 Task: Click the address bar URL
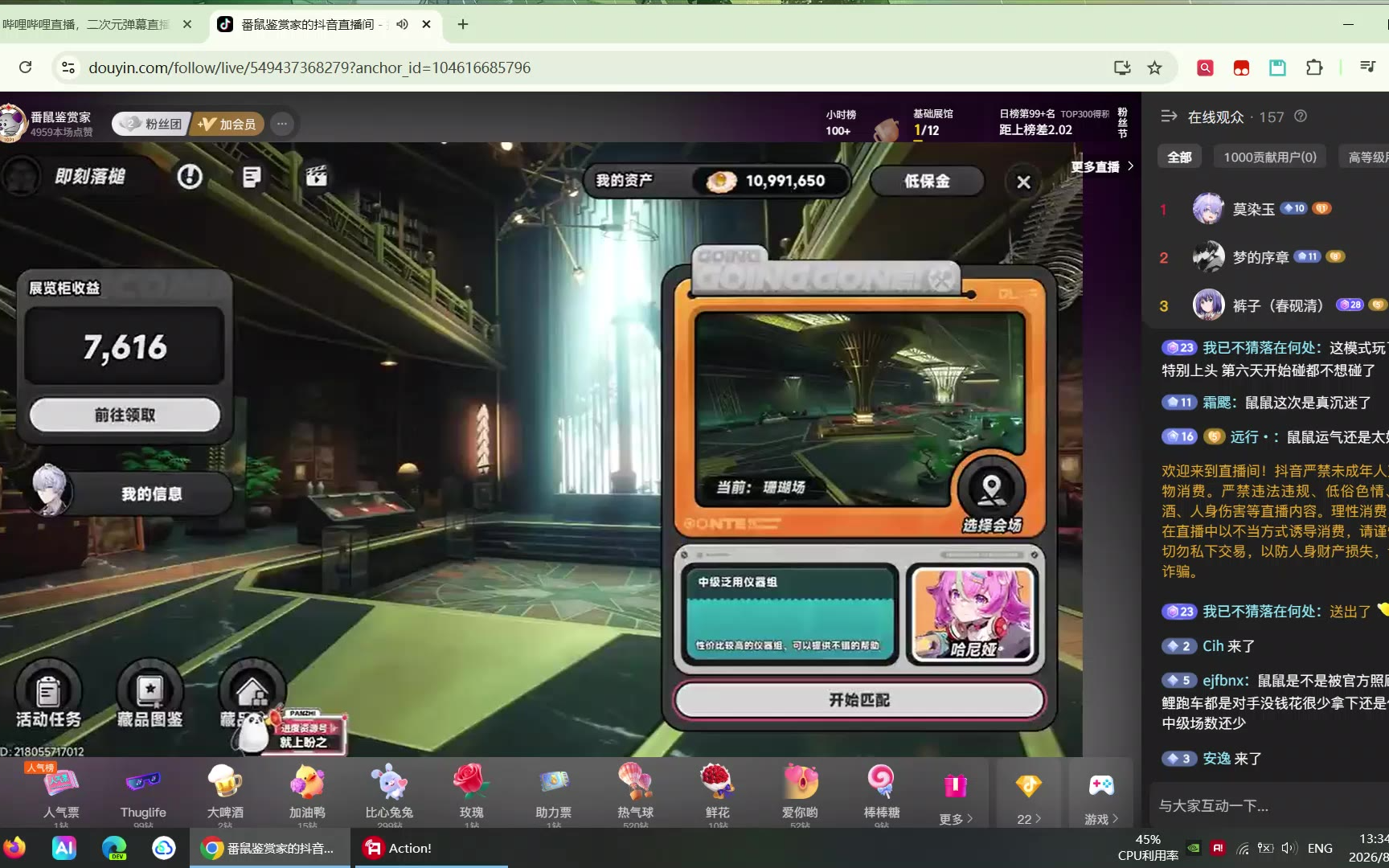[309, 68]
